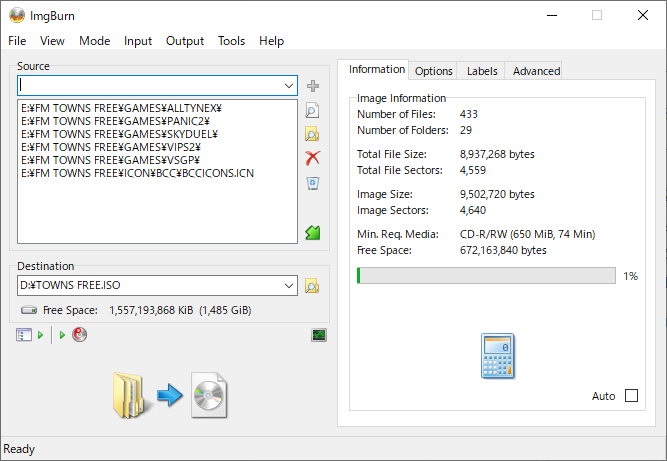Open the View menu
This screenshot has width=667, height=461.
(x=52, y=41)
